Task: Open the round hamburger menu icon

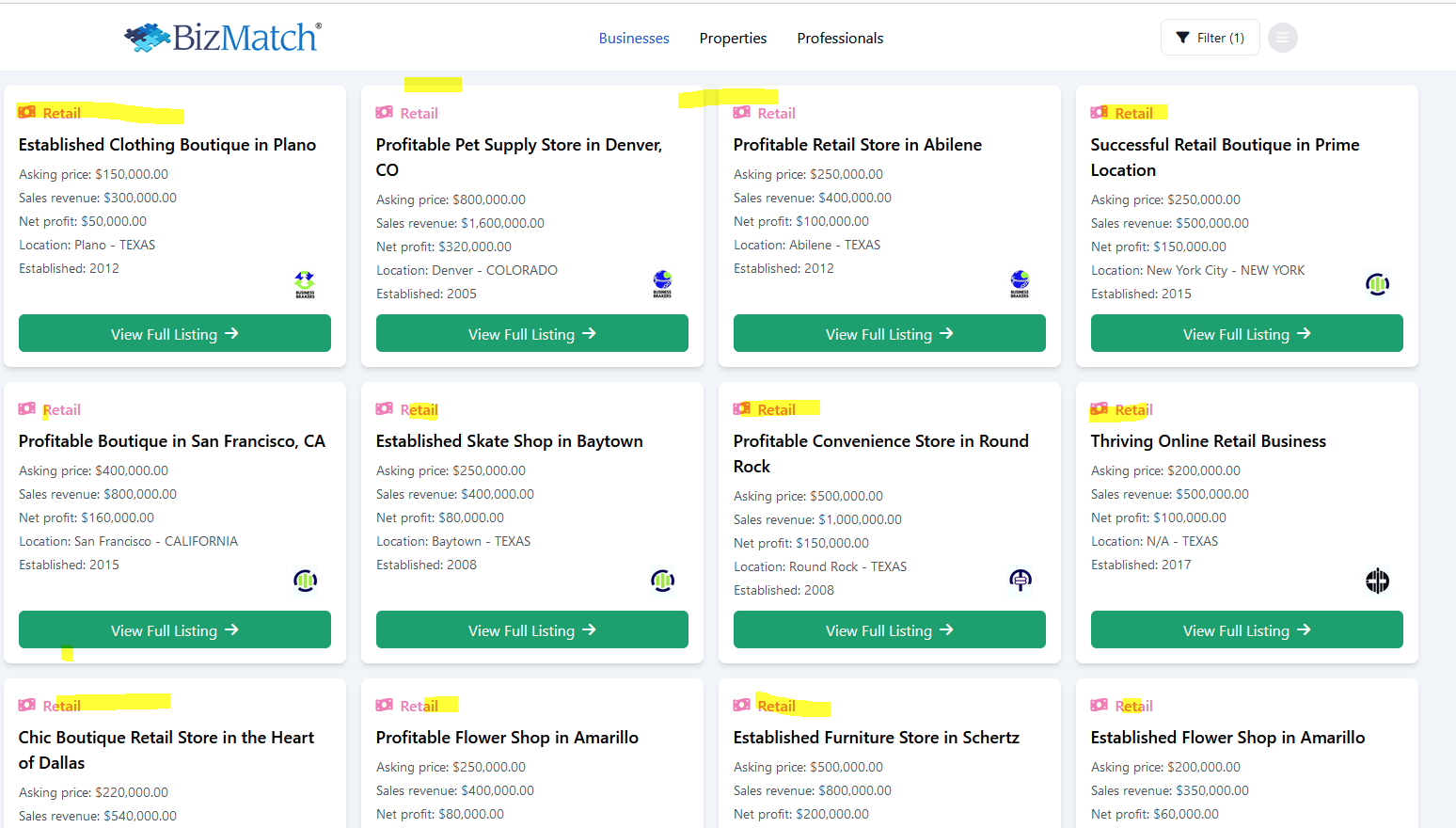Action: coord(1282,38)
